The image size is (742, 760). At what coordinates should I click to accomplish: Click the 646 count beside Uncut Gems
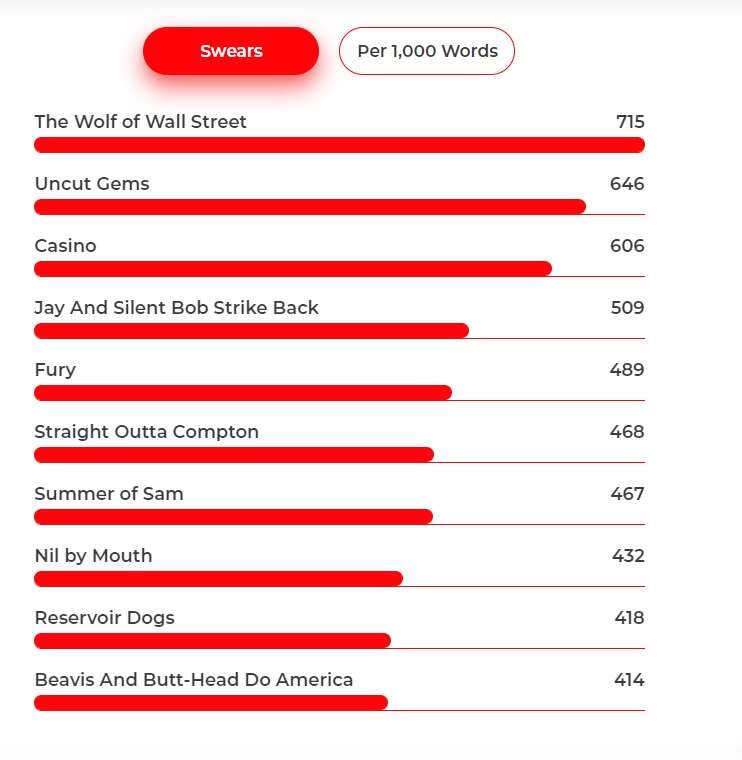pyautogui.click(x=627, y=184)
